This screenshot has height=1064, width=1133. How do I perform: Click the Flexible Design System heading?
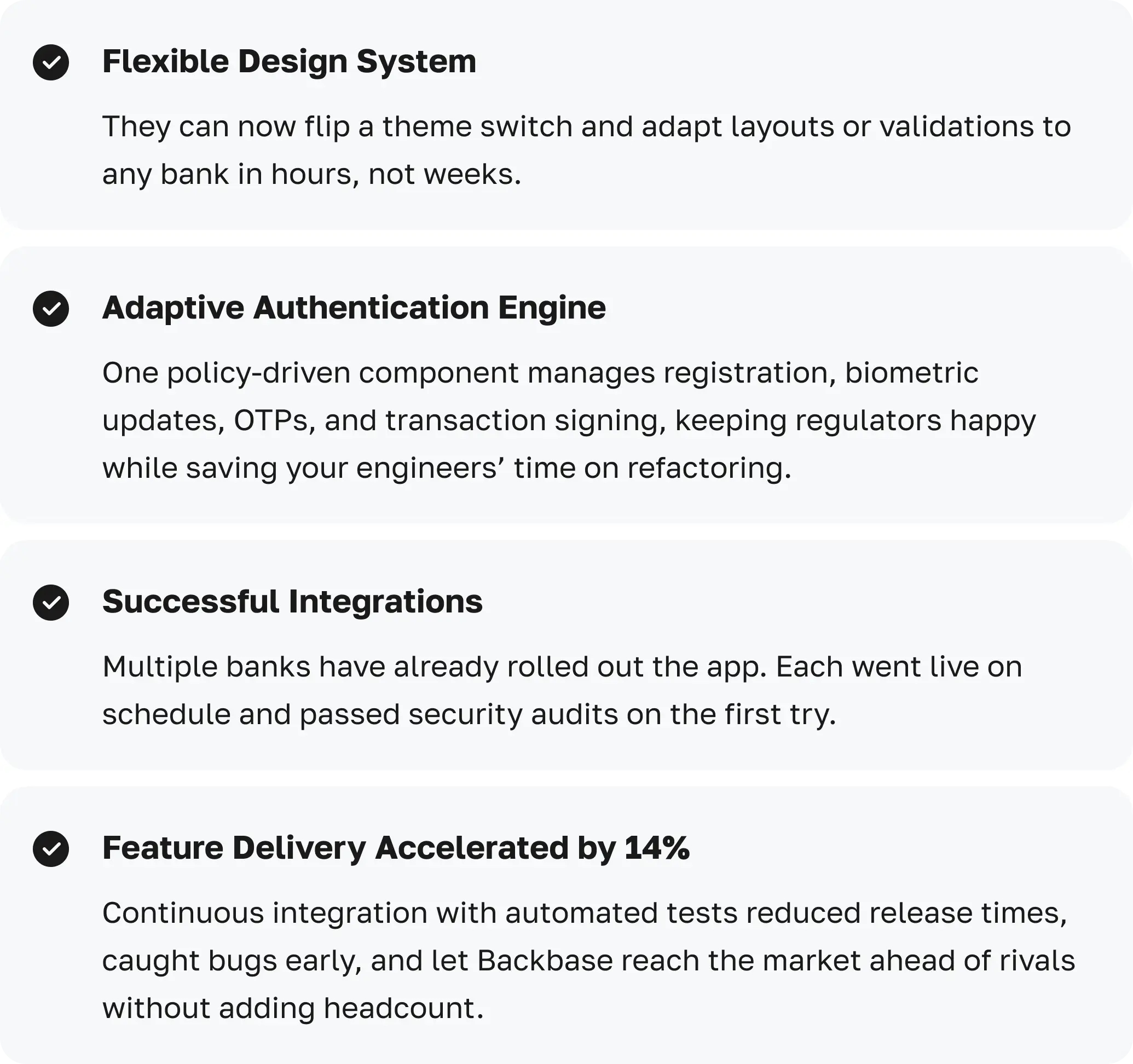tap(289, 61)
